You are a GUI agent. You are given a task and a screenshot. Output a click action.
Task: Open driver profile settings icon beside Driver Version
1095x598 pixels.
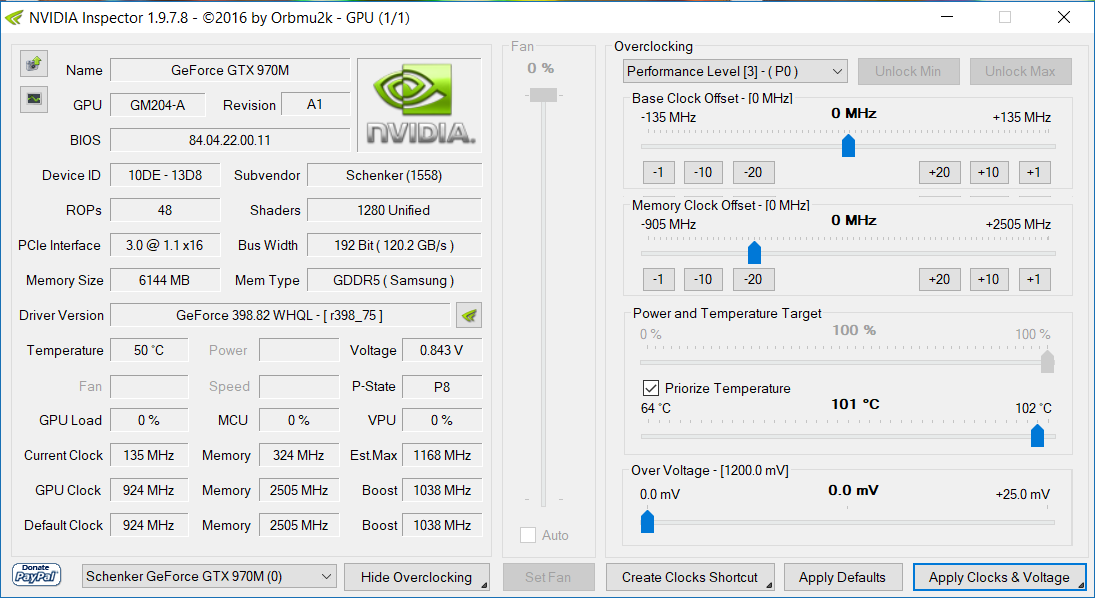tap(469, 316)
